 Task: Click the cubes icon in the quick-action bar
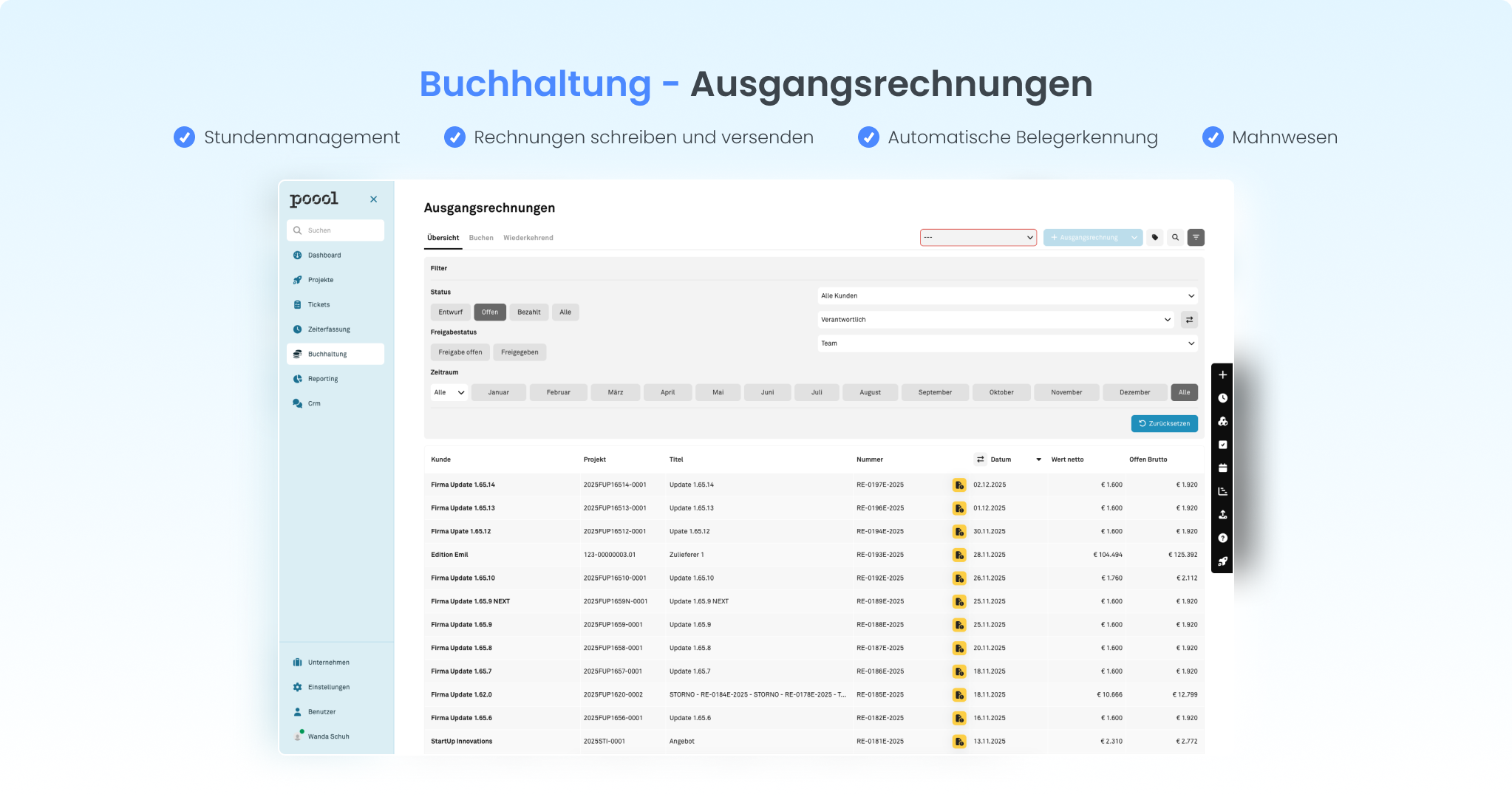[1223, 422]
